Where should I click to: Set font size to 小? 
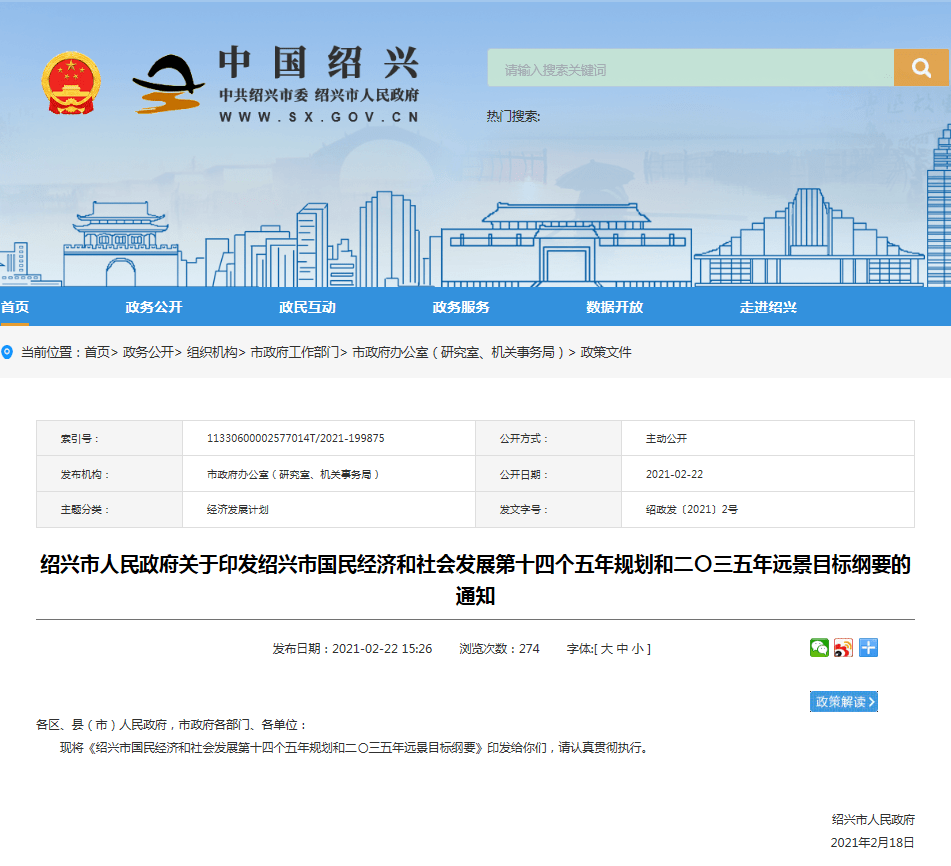click(x=637, y=649)
